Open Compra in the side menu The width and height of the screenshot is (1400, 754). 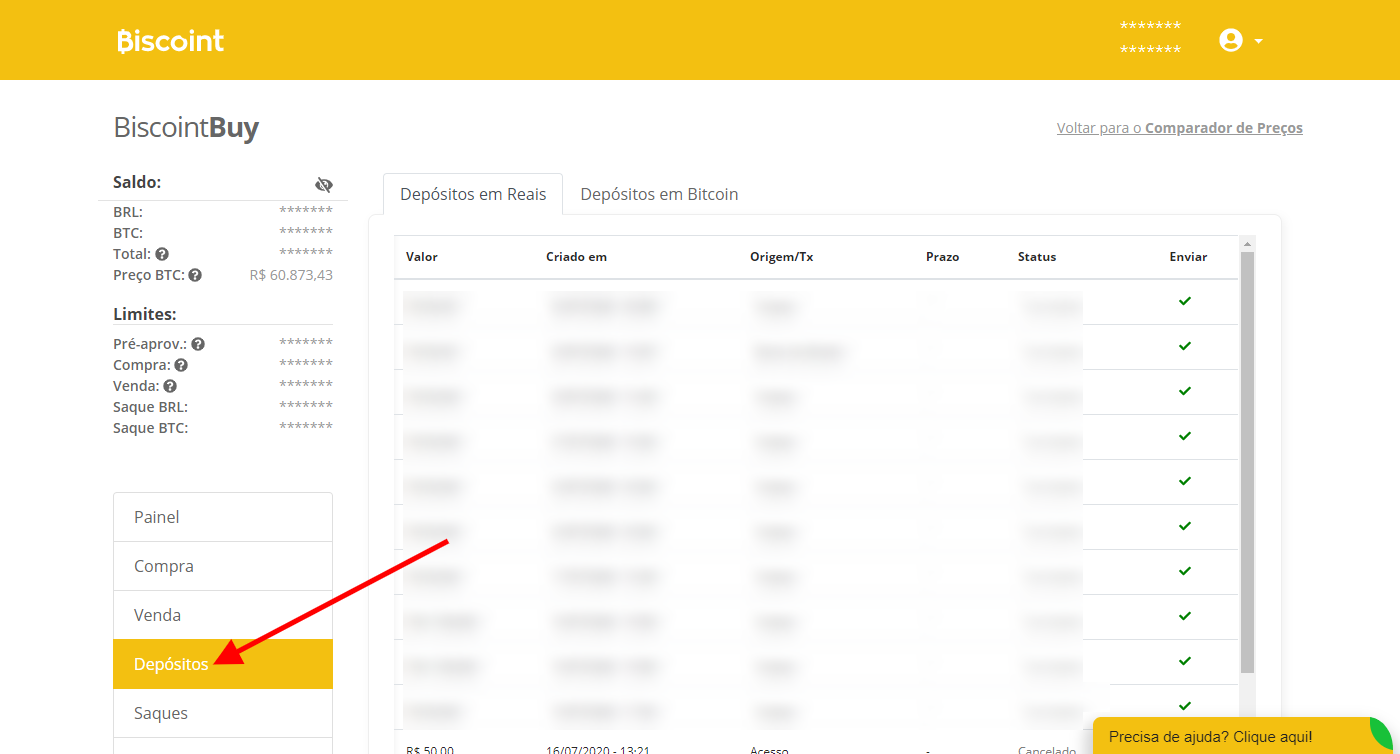click(x=223, y=566)
